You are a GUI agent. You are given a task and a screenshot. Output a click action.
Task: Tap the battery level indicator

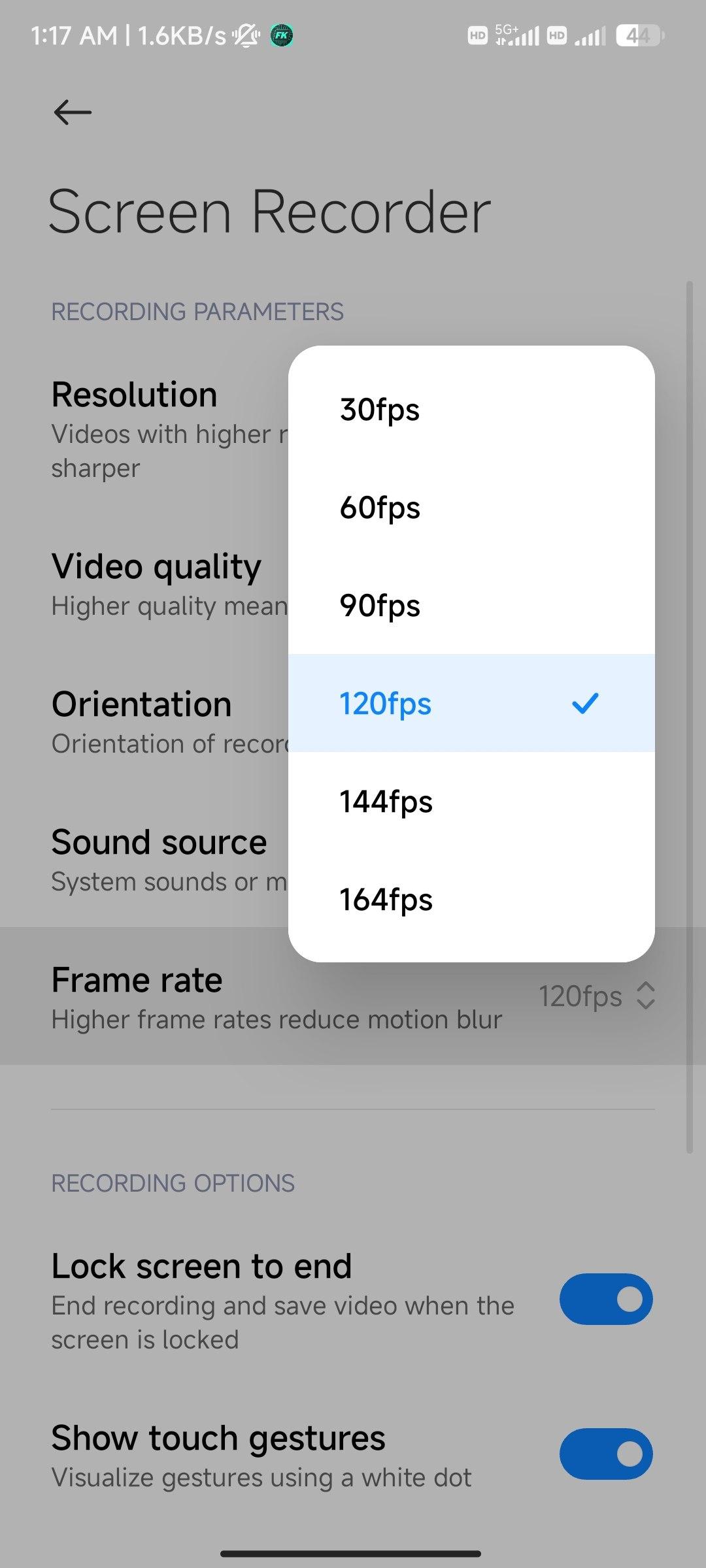[639, 35]
